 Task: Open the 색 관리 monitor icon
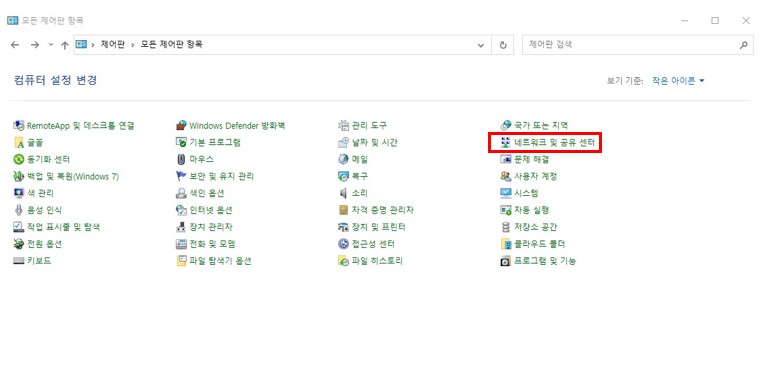(x=19, y=193)
